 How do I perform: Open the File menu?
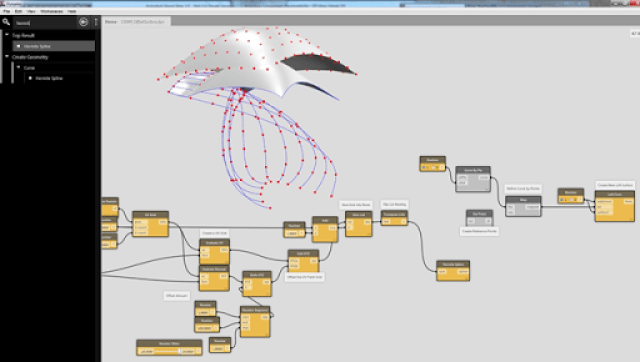tap(7, 11)
